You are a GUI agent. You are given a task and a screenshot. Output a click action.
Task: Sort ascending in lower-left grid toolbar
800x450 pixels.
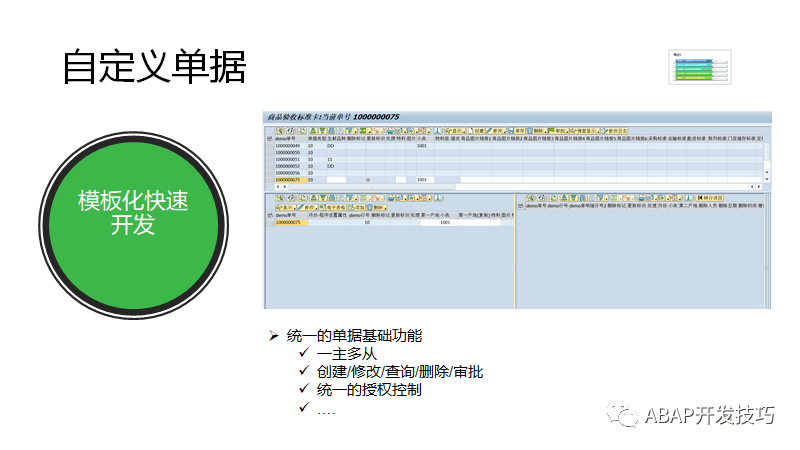pyautogui.click(x=314, y=198)
